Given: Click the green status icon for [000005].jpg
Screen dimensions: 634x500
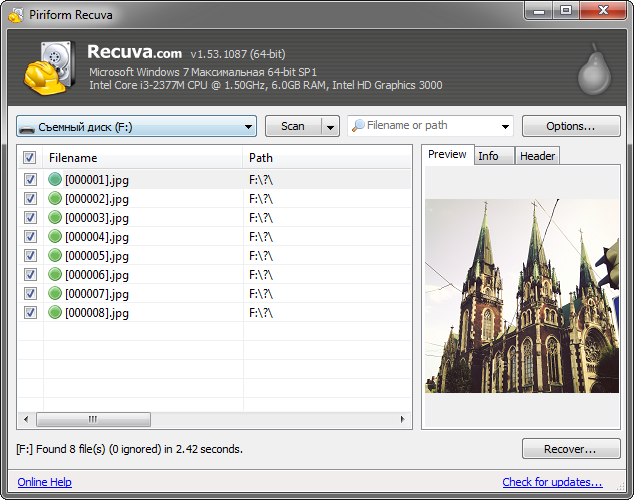Looking at the screenshot, I should pyautogui.click(x=55, y=255).
